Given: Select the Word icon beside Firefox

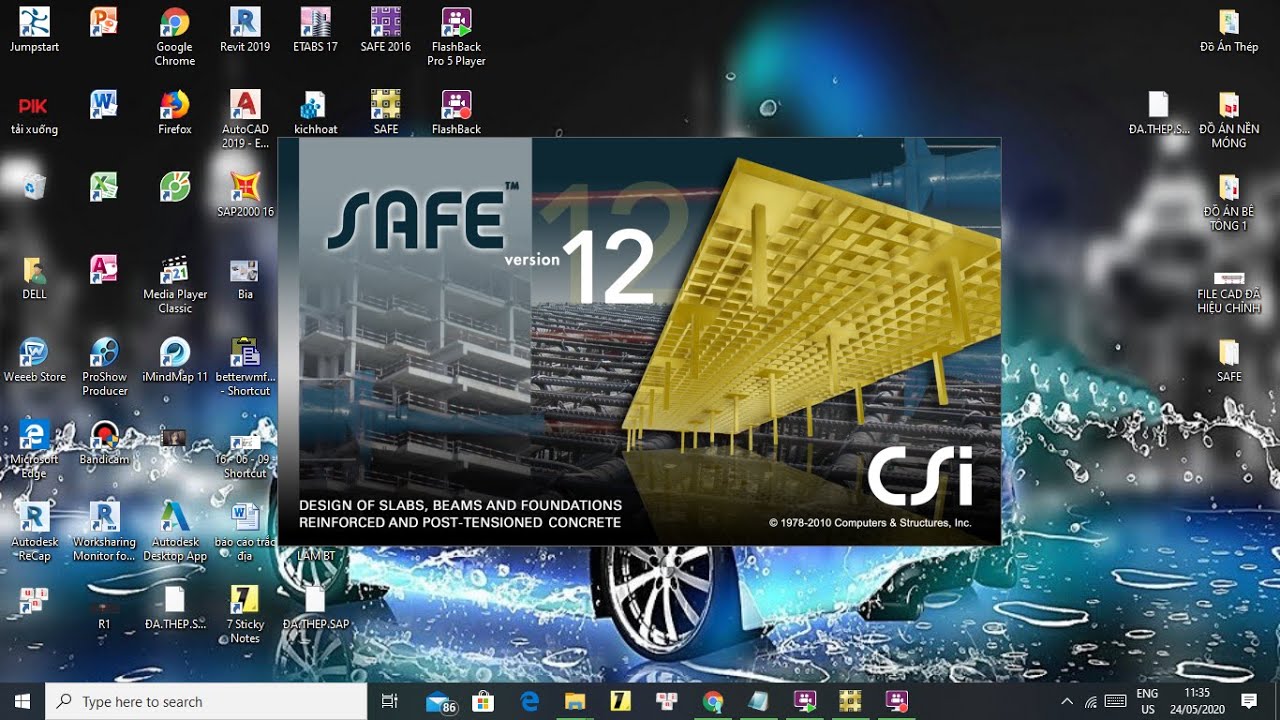Looking at the screenshot, I should 104,102.
